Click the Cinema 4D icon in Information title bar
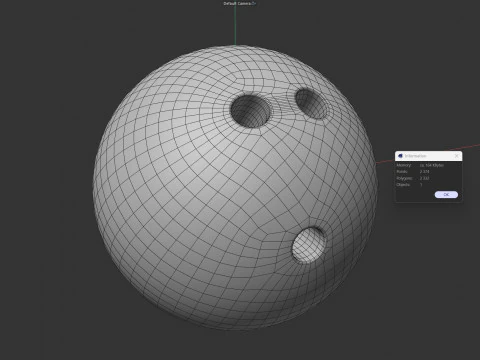 400,156
